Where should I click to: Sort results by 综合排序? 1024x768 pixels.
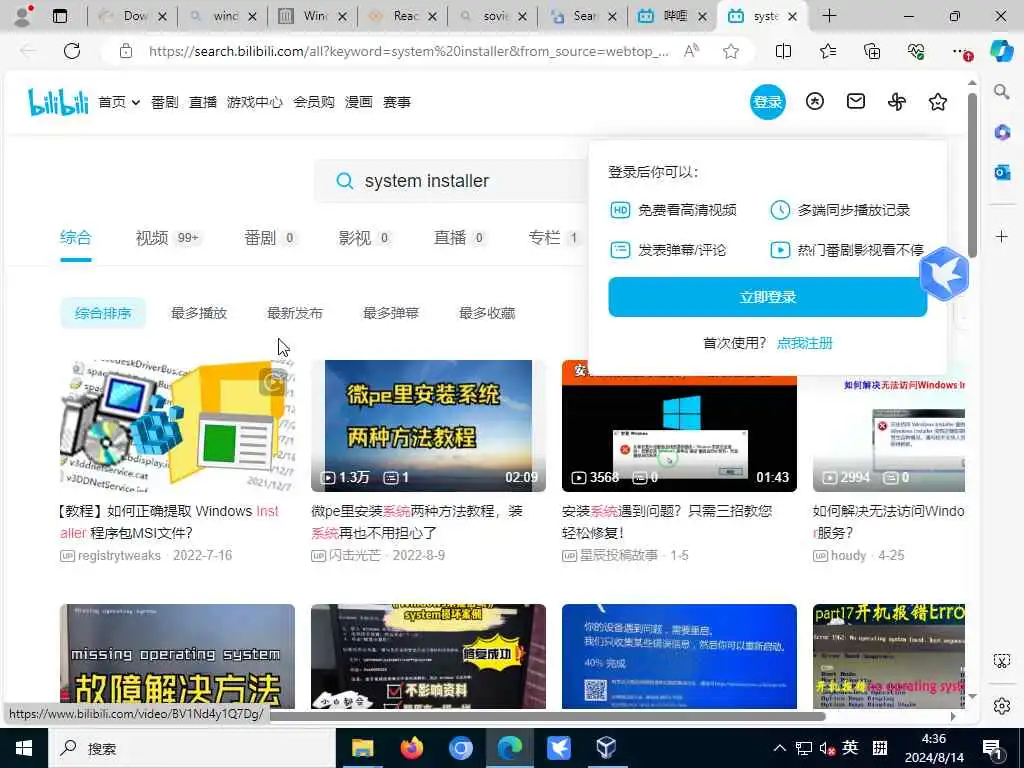pyautogui.click(x=103, y=313)
